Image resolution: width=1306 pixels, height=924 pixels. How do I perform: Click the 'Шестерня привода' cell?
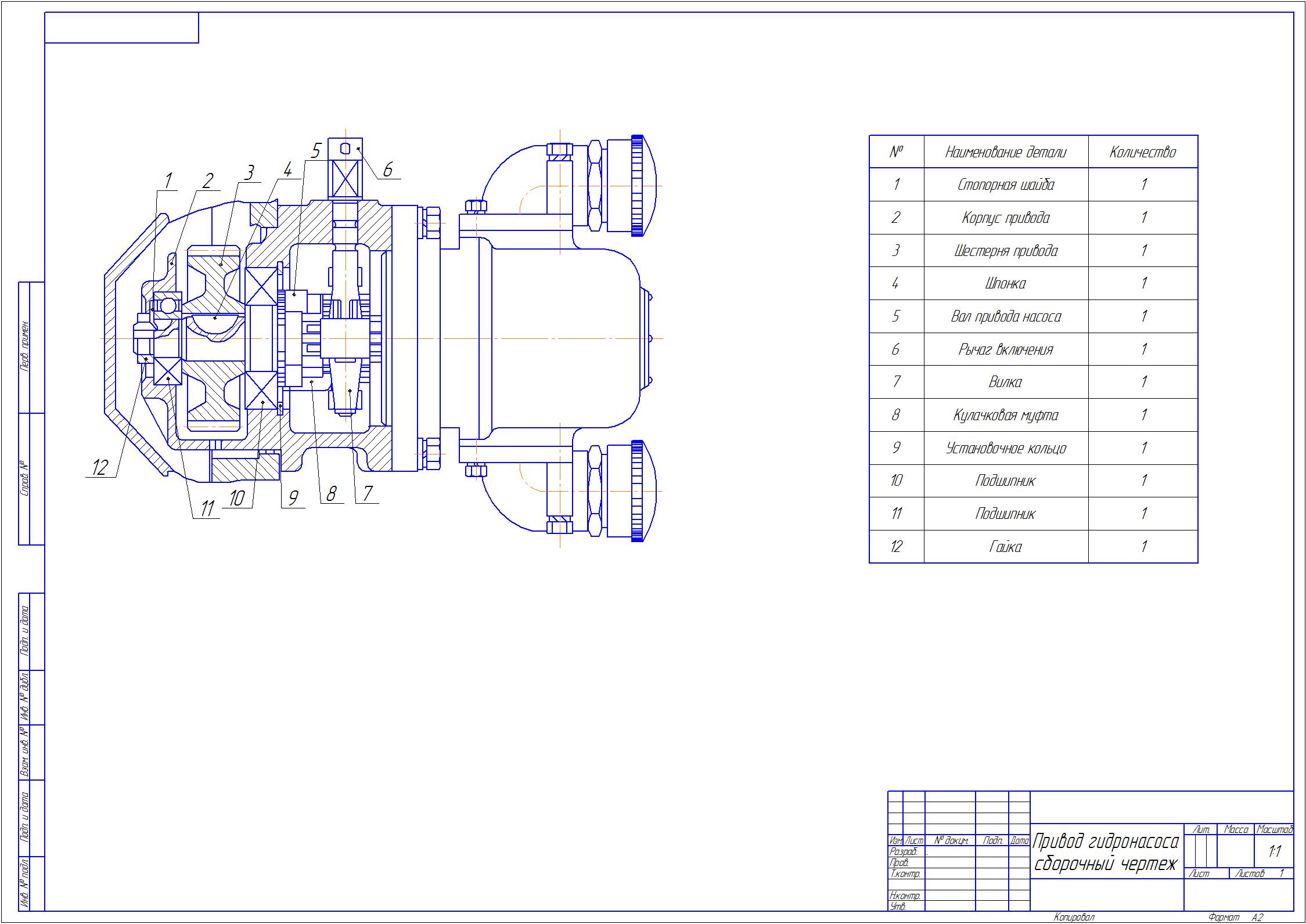click(1005, 251)
